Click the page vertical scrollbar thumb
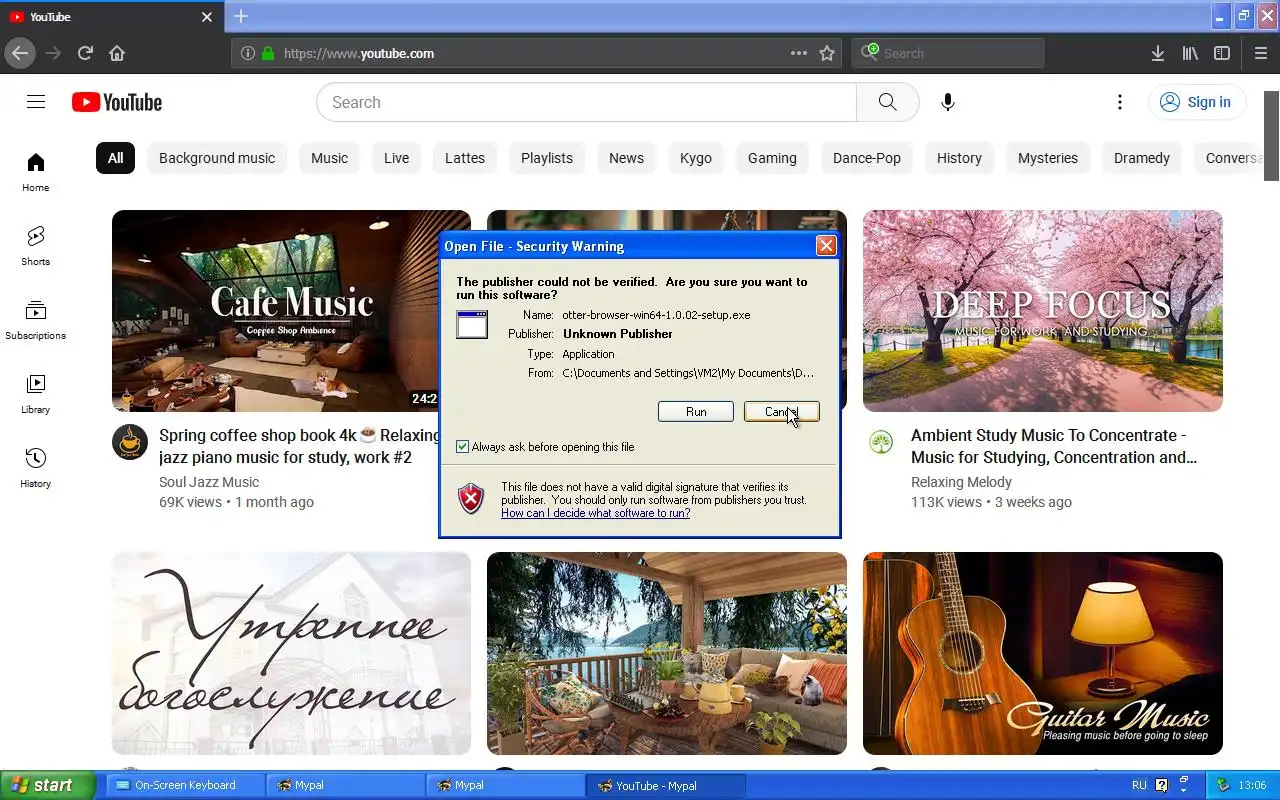The width and height of the screenshot is (1280, 800). click(1271, 135)
